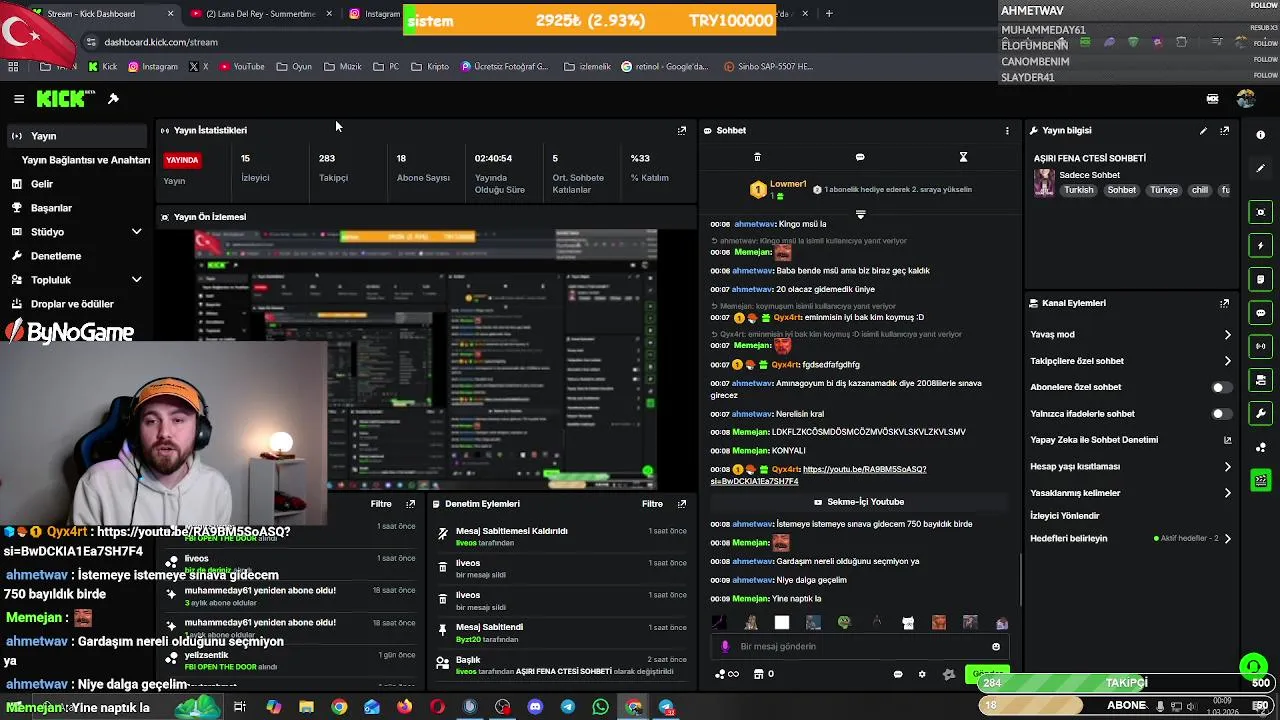Toggle Yalnızca ifadelerle sohbet switch

tap(1222, 413)
